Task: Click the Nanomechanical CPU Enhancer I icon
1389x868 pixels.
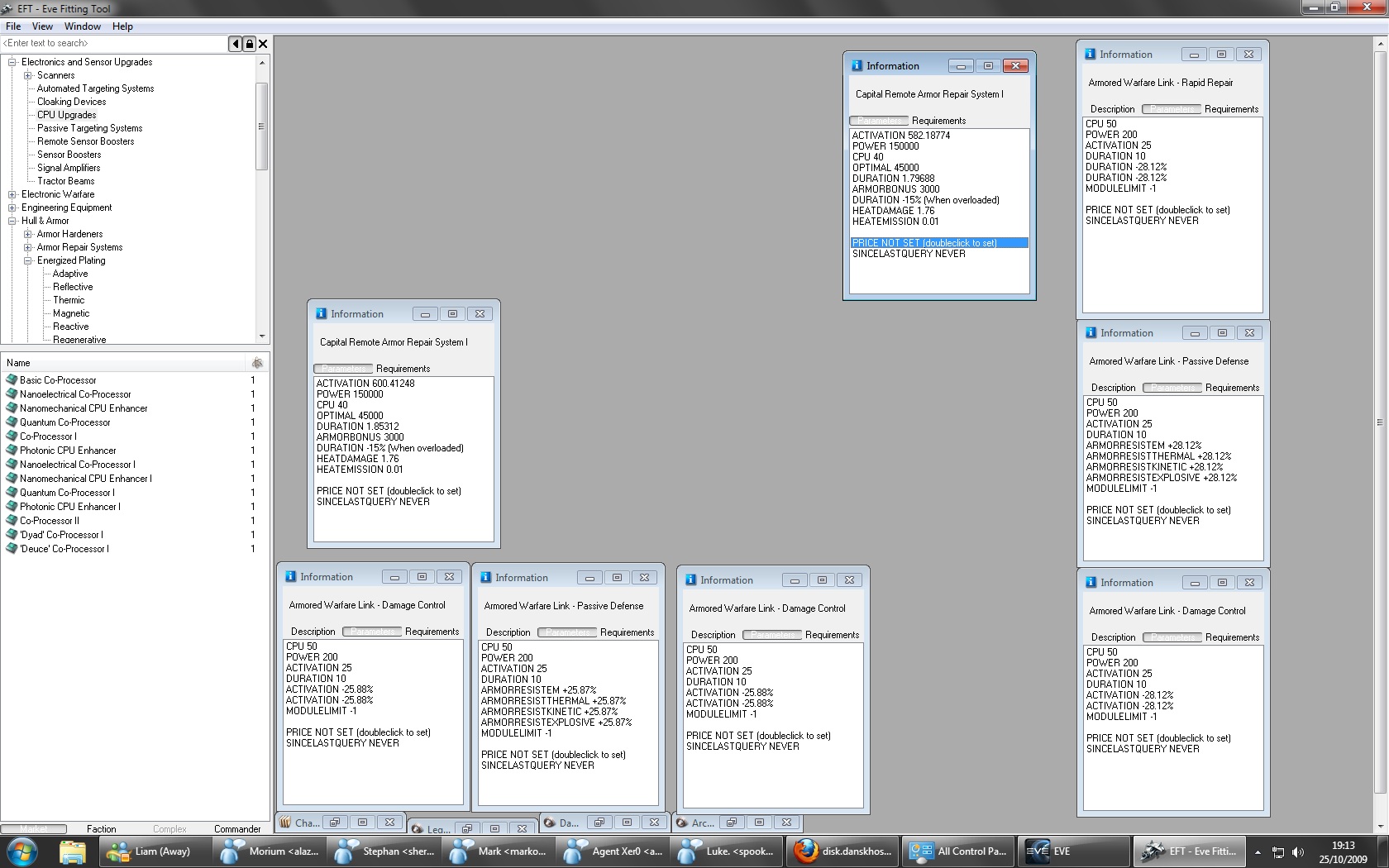Action: (12, 479)
